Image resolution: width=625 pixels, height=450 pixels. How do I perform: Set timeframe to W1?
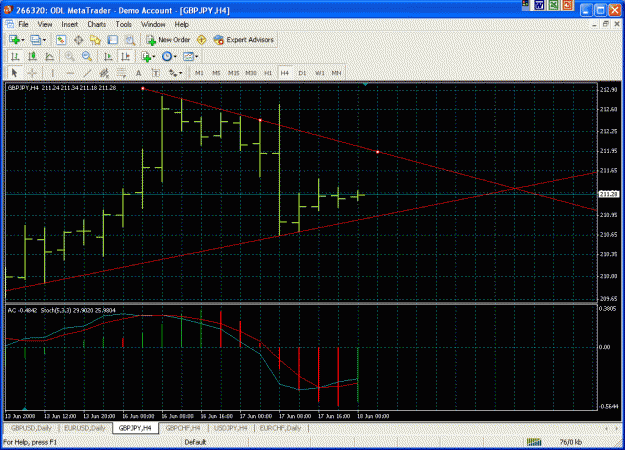point(320,73)
